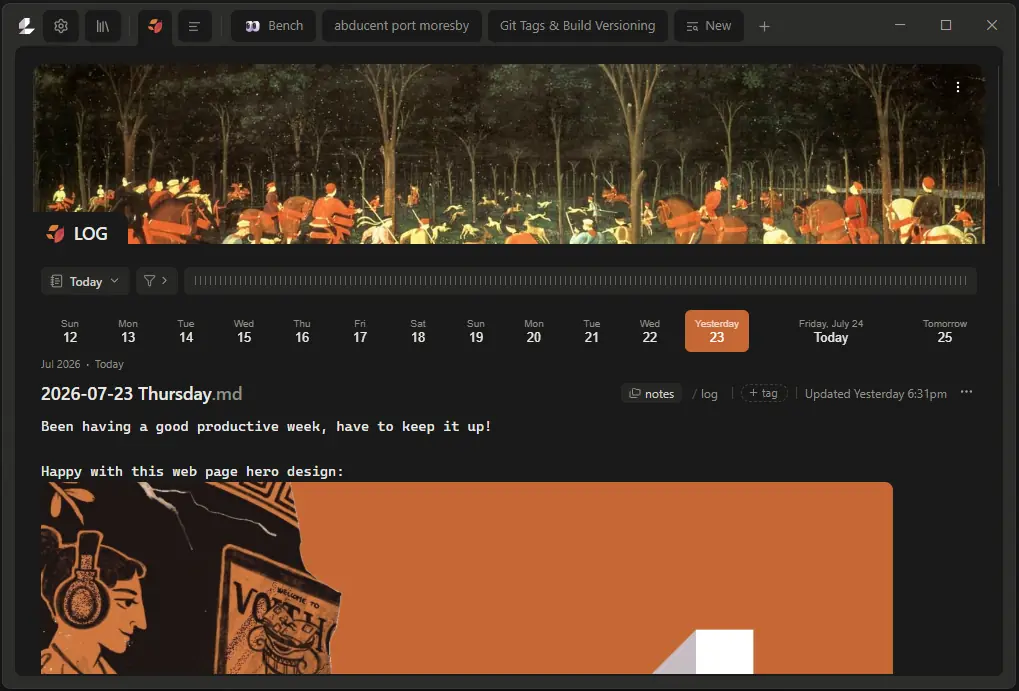Switch to the New tab
This screenshot has height=691, width=1019.
(x=708, y=26)
